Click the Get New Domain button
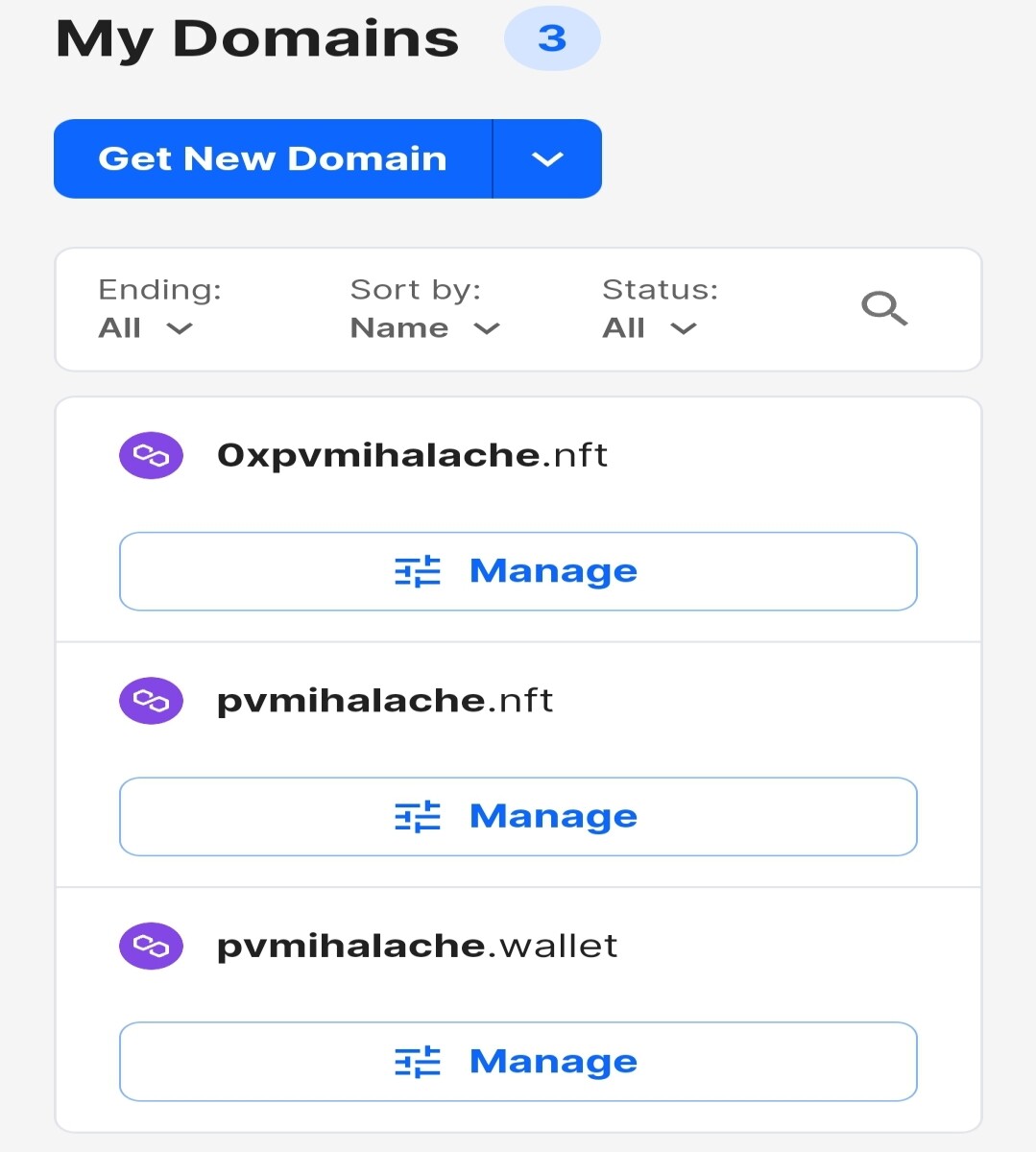Screen dimensions: 1036x1152 273,158
